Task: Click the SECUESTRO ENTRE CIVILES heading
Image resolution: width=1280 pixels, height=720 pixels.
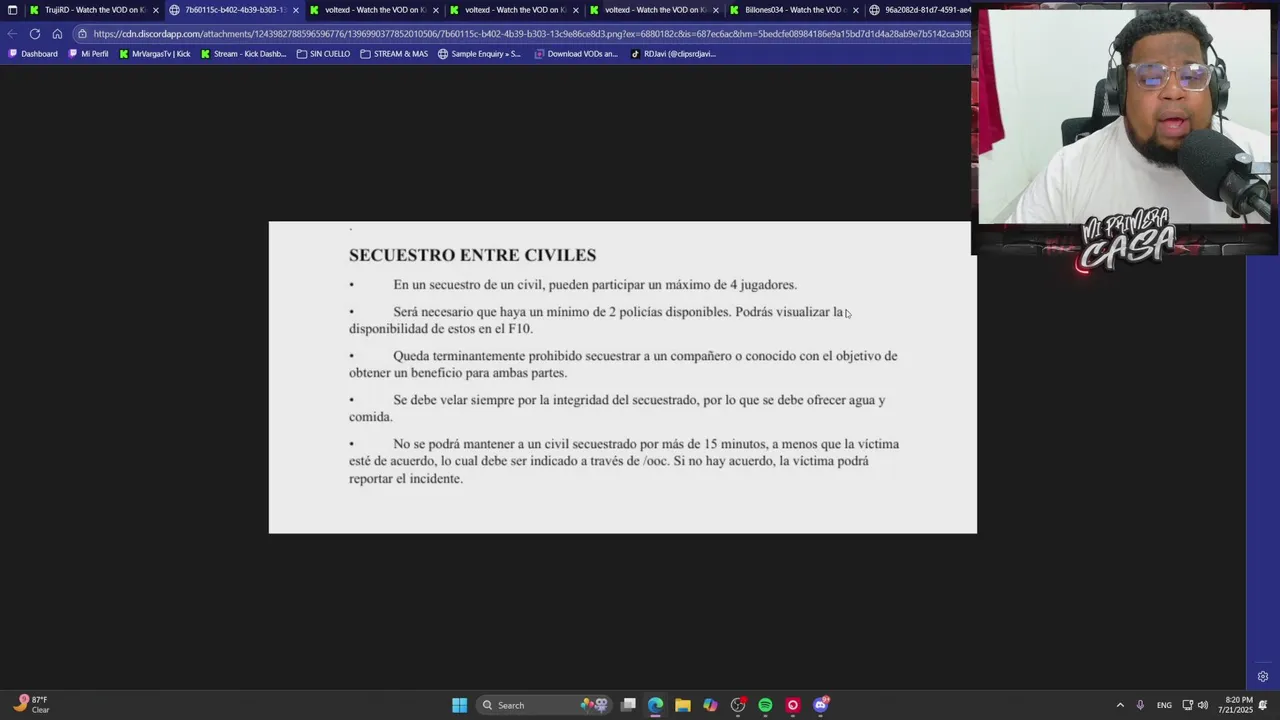Action: click(x=472, y=255)
